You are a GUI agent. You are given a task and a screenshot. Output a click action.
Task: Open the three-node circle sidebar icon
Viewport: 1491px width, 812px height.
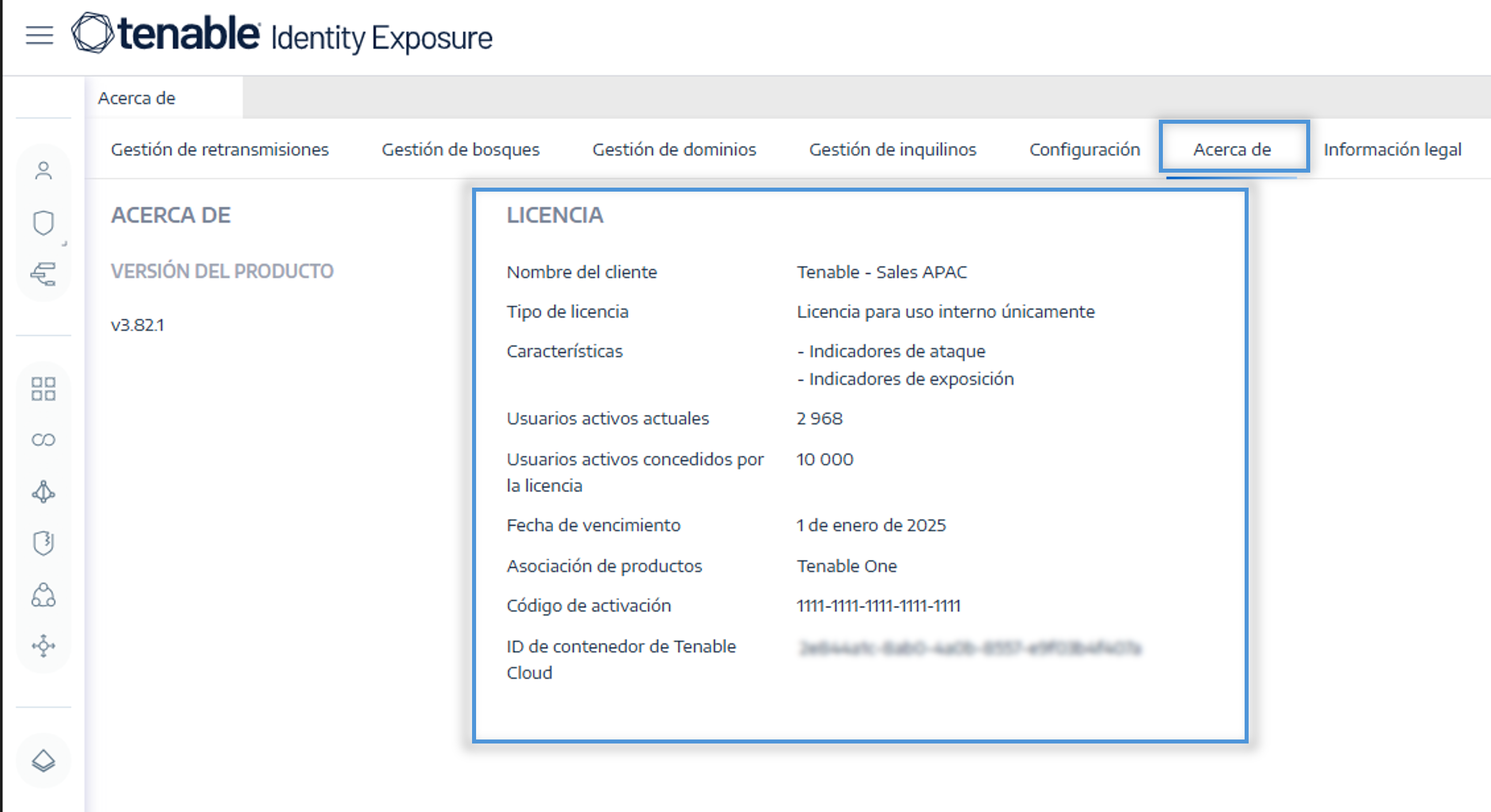(43, 594)
